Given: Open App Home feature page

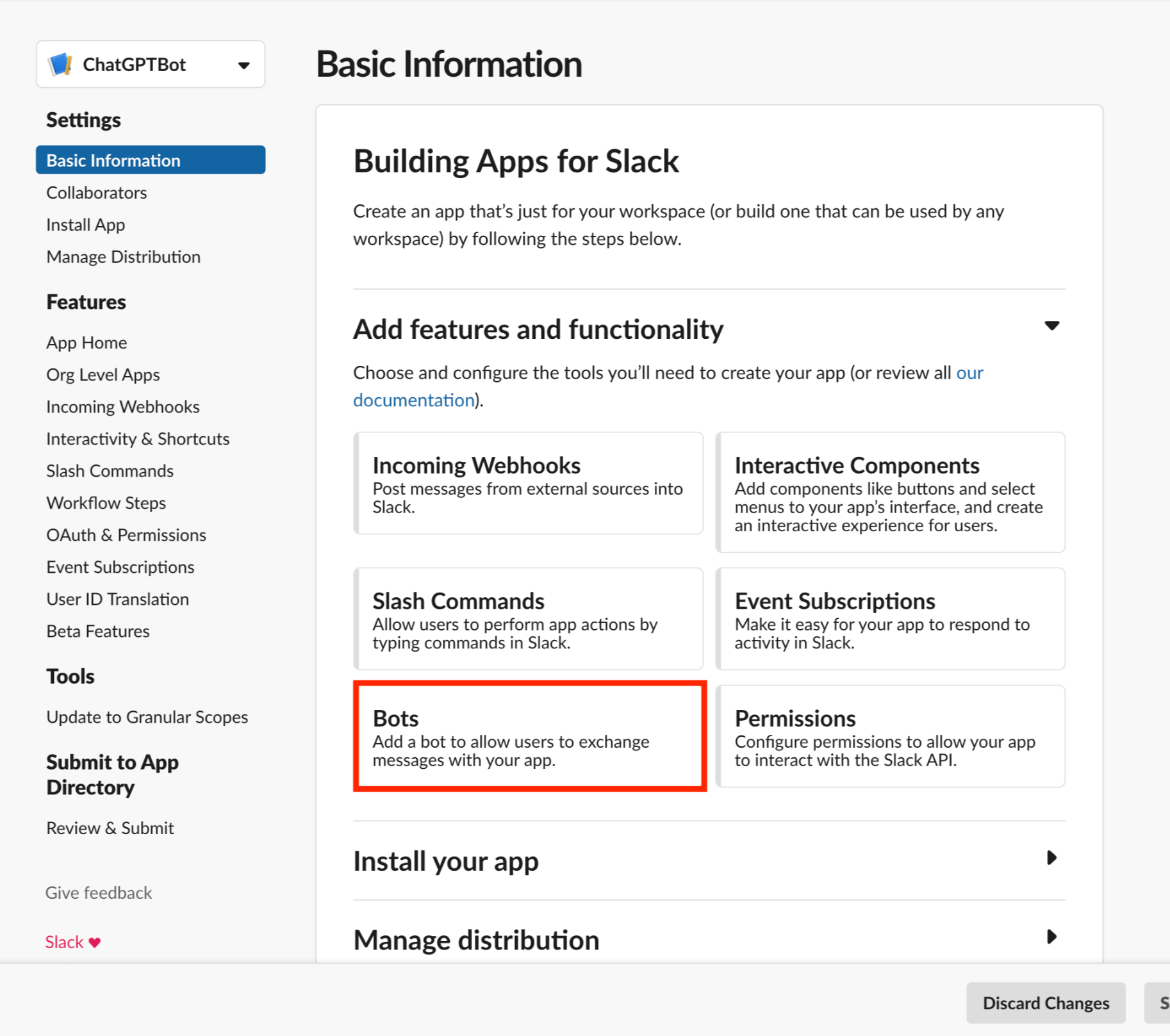Looking at the screenshot, I should click(87, 343).
